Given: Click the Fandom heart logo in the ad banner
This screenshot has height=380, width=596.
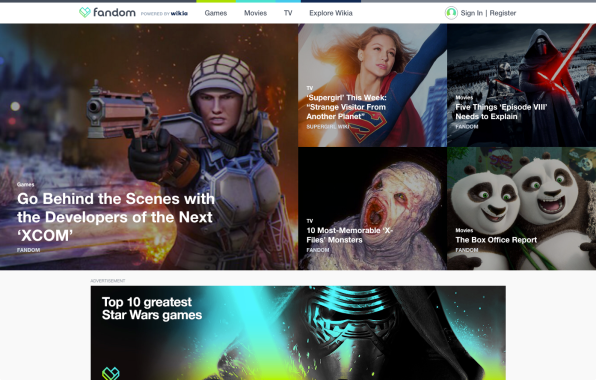Looking at the screenshot, I should 111,374.
